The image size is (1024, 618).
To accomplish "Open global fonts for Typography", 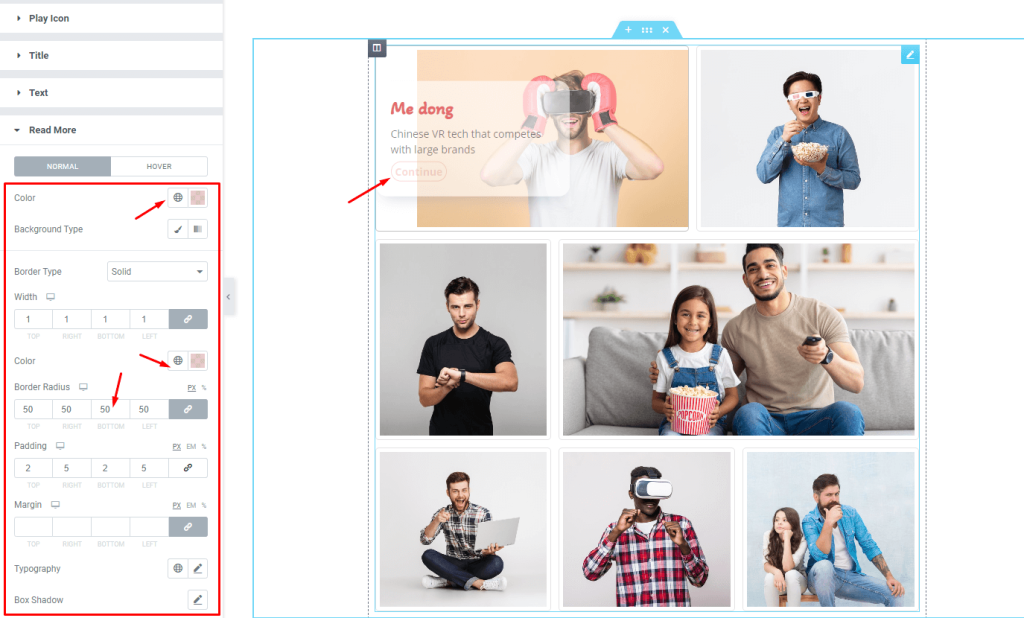I will [178, 568].
